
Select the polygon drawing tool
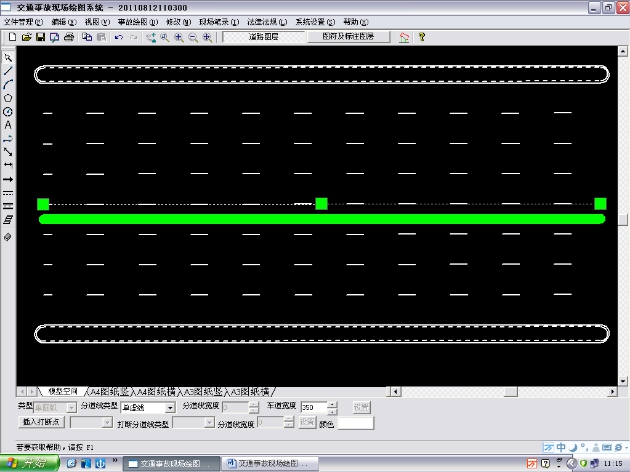(x=8, y=98)
